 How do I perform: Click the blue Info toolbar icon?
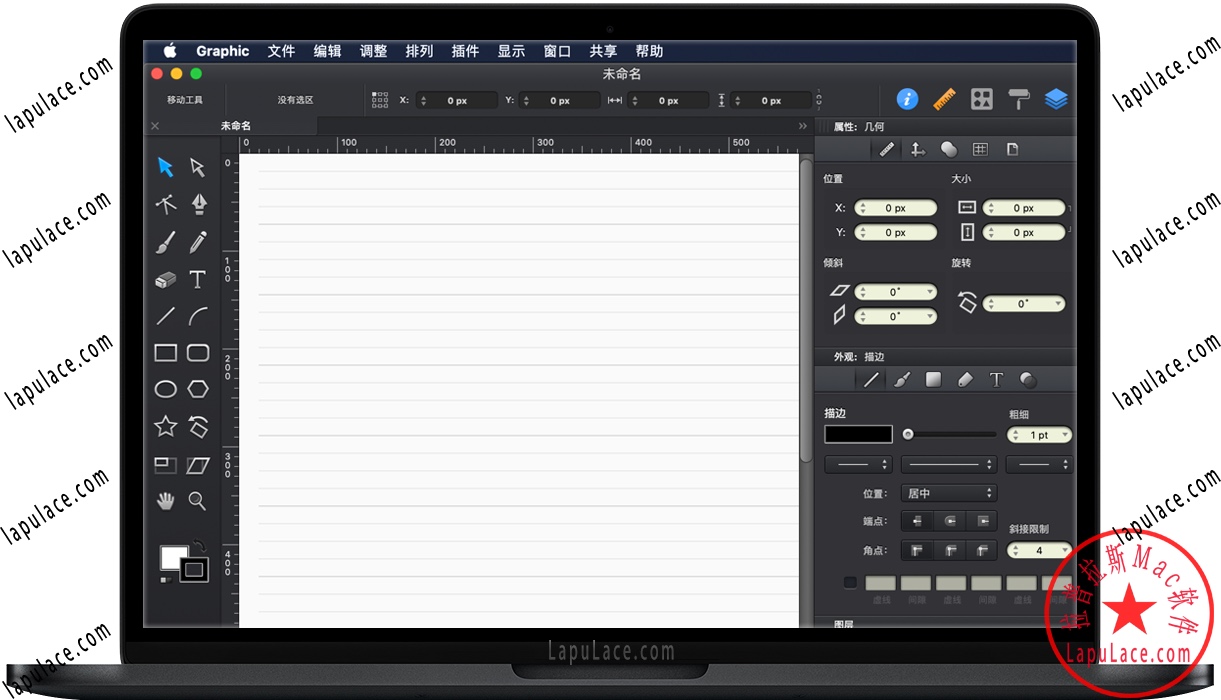coord(906,99)
